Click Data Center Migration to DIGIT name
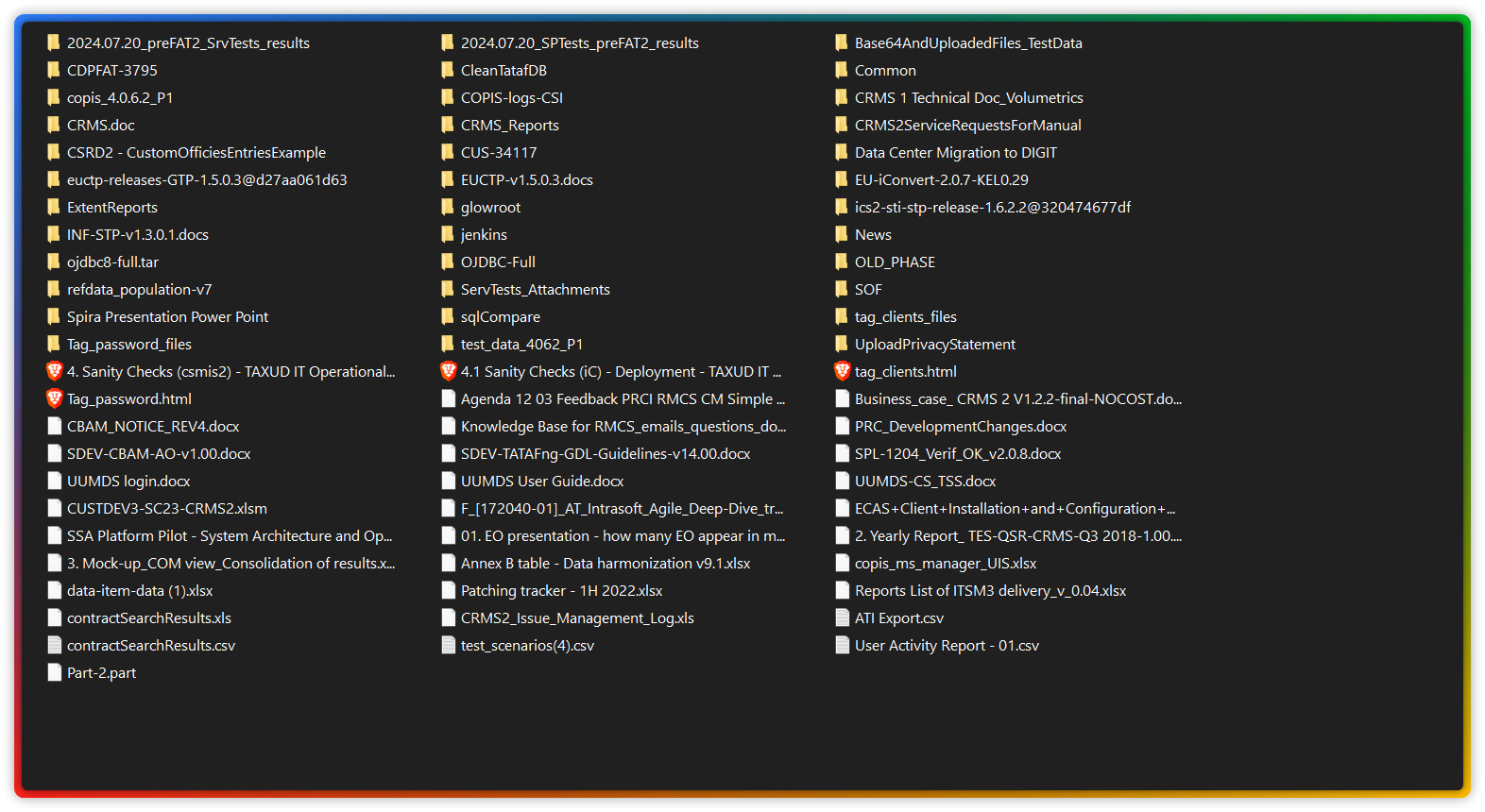Screen dimensions: 1485x812 [956, 153]
